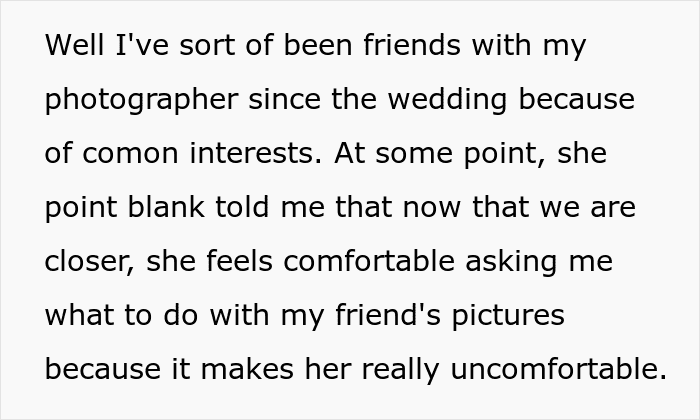The image size is (700, 420).
Task: Click the word "photographer"
Action: click(x=141, y=100)
